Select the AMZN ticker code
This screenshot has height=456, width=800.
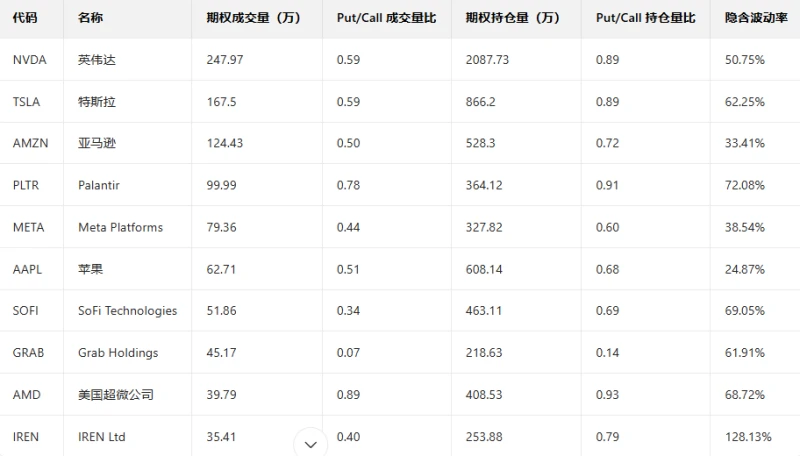coord(30,144)
